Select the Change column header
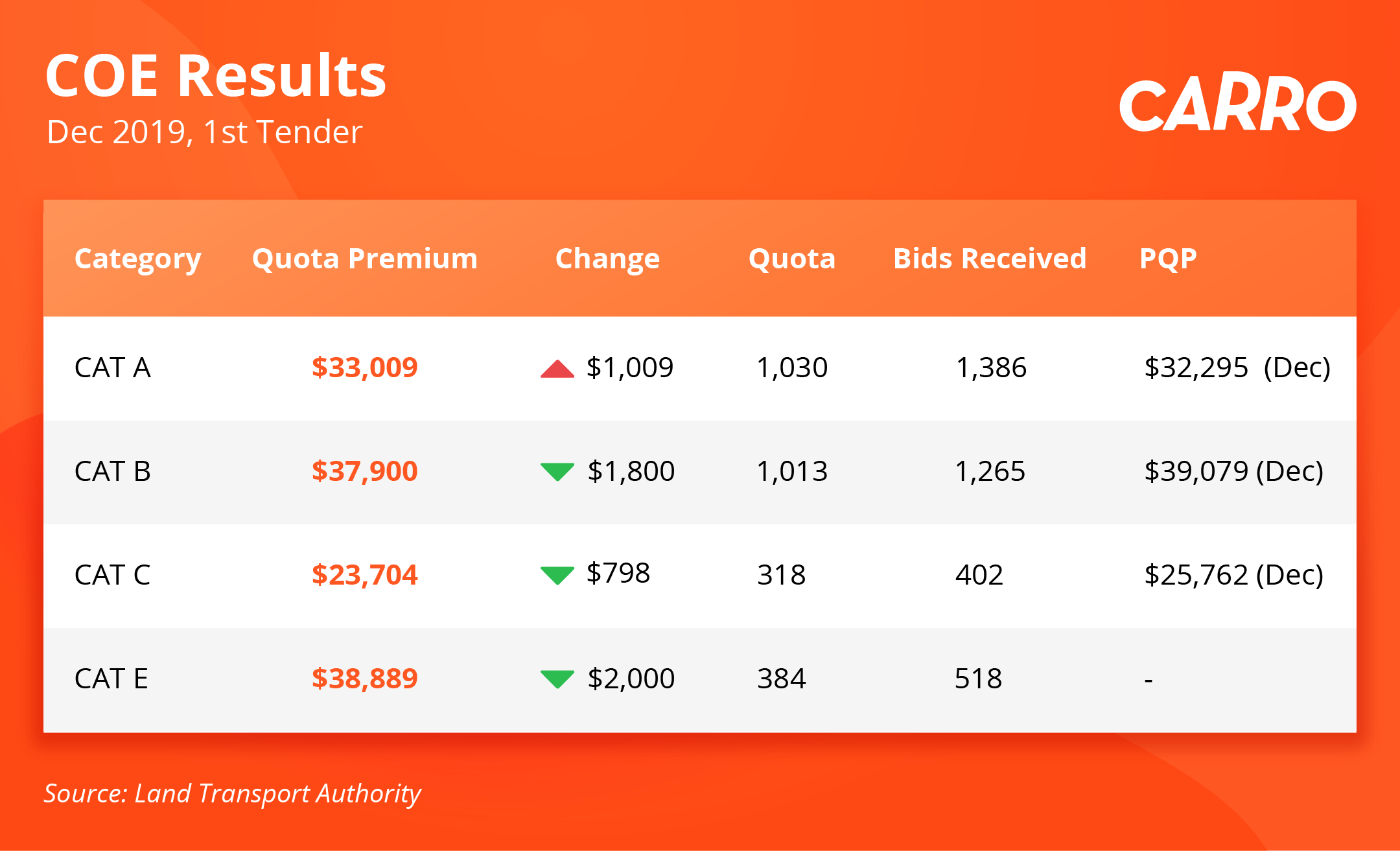 point(607,259)
